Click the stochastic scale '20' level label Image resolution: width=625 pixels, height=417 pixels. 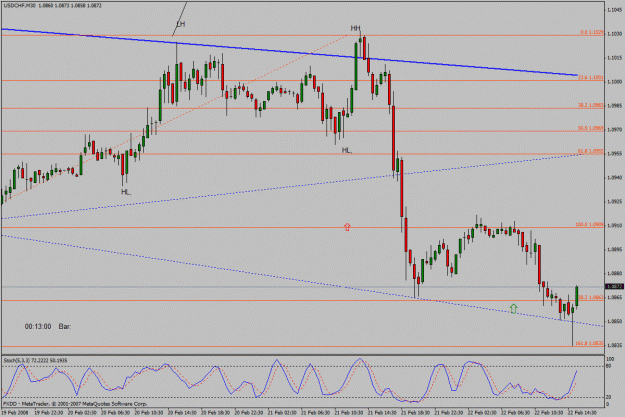tap(608, 397)
